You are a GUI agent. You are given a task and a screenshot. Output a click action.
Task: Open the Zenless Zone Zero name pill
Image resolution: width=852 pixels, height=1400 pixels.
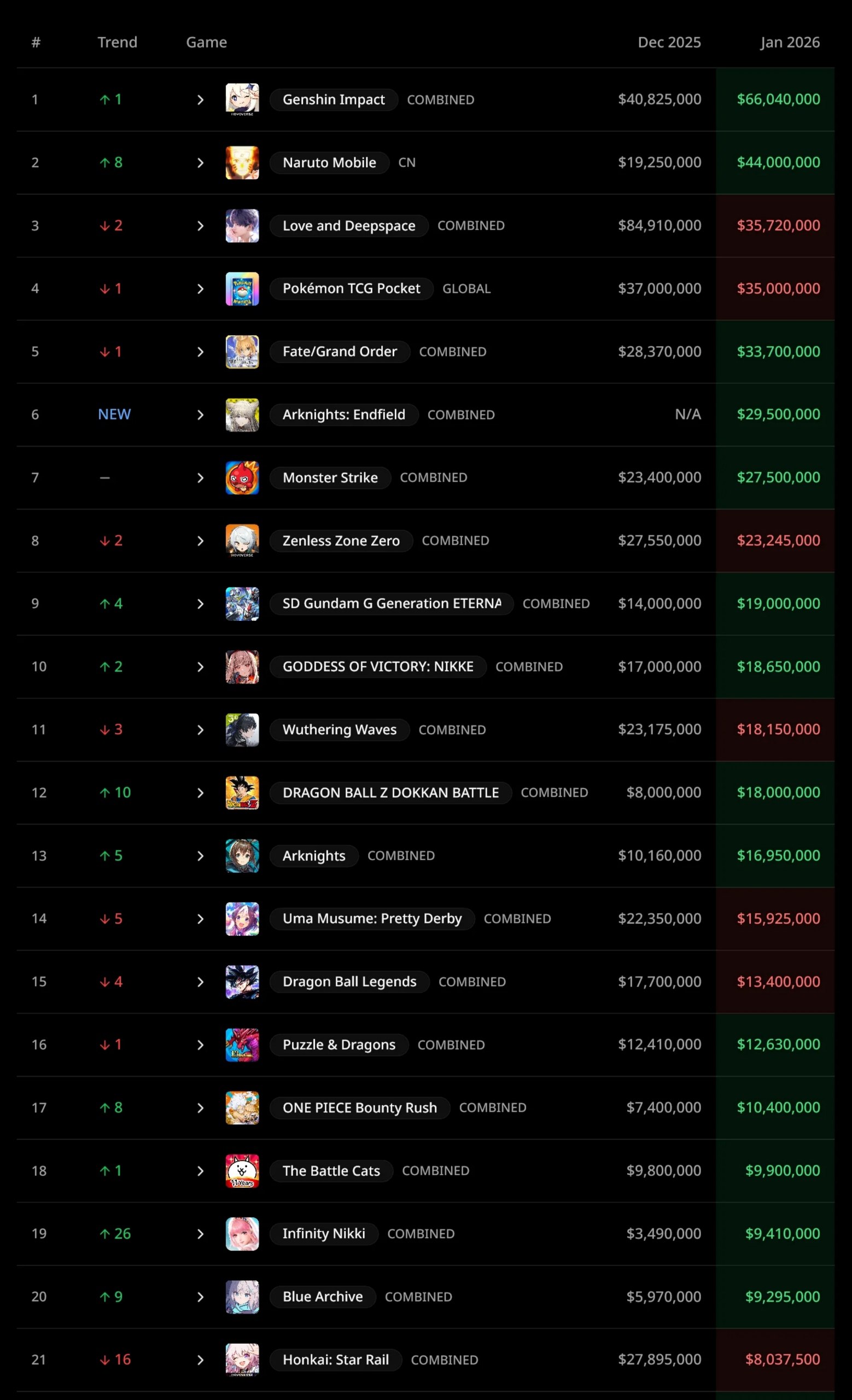(x=341, y=541)
